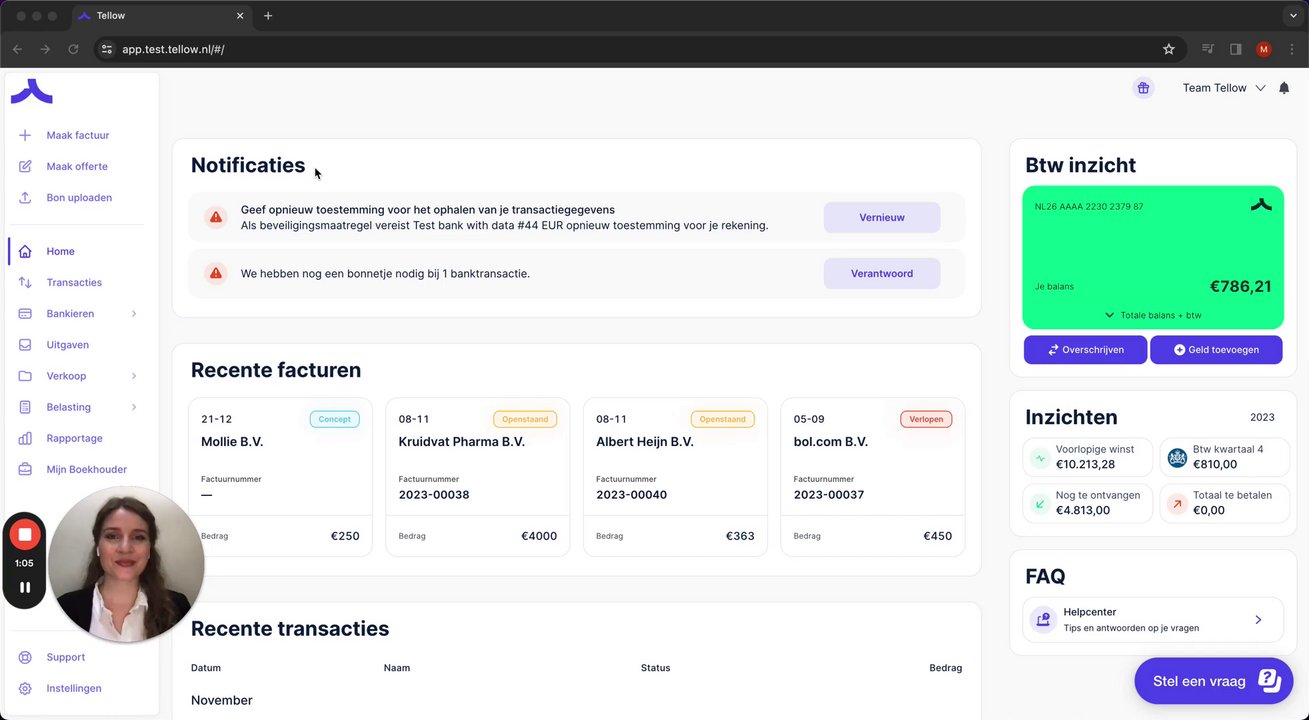
Task: Click the Nog te ontvangen arrow icon
Action: (1040, 504)
